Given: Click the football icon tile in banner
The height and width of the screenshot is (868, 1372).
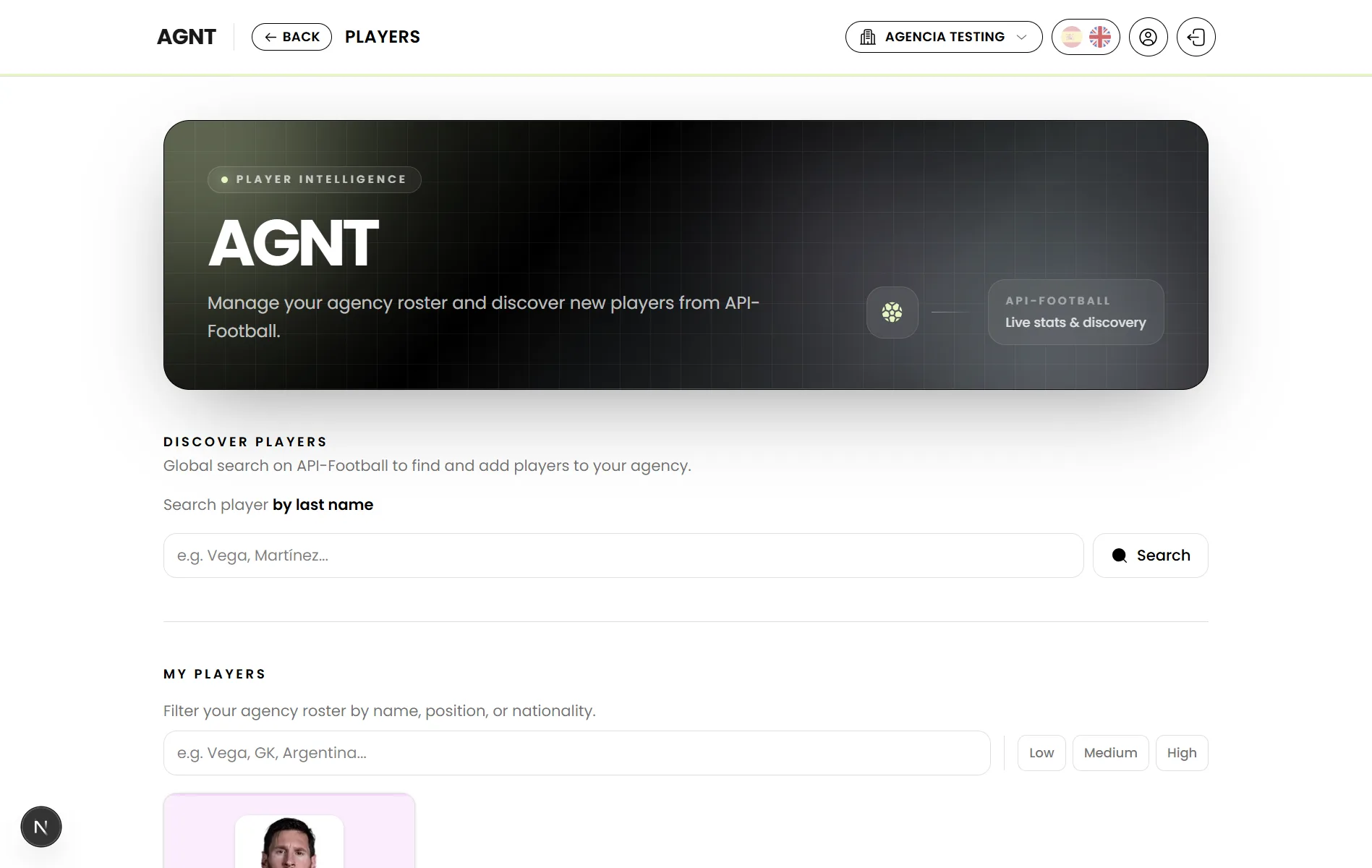Looking at the screenshot, I should pos(892,312).
